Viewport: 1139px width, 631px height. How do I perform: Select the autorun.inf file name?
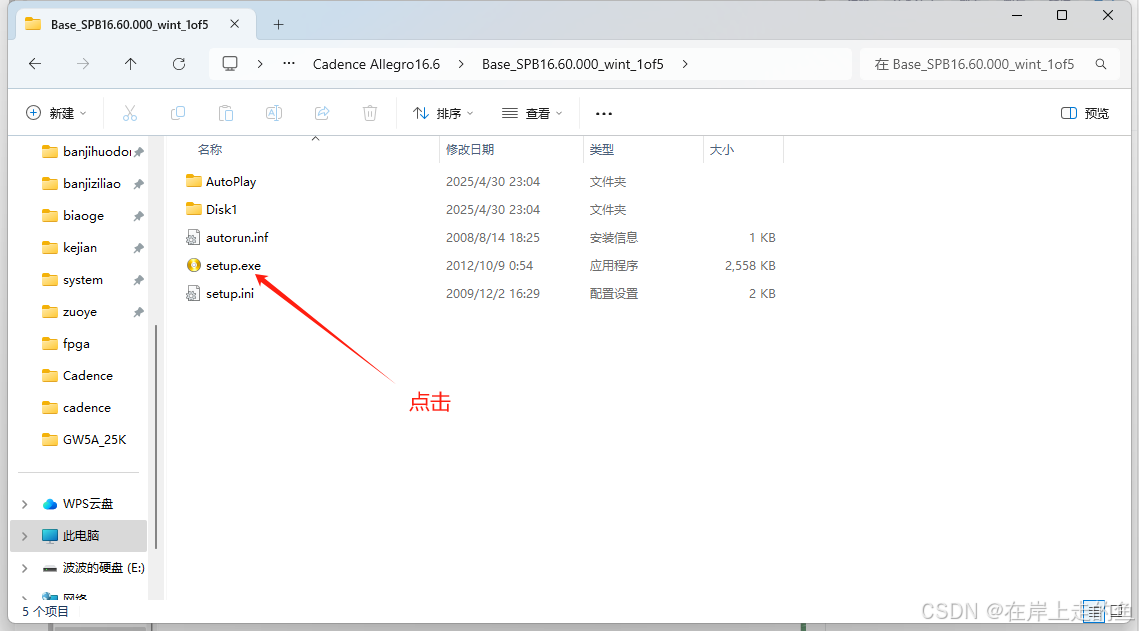point(237,237)
